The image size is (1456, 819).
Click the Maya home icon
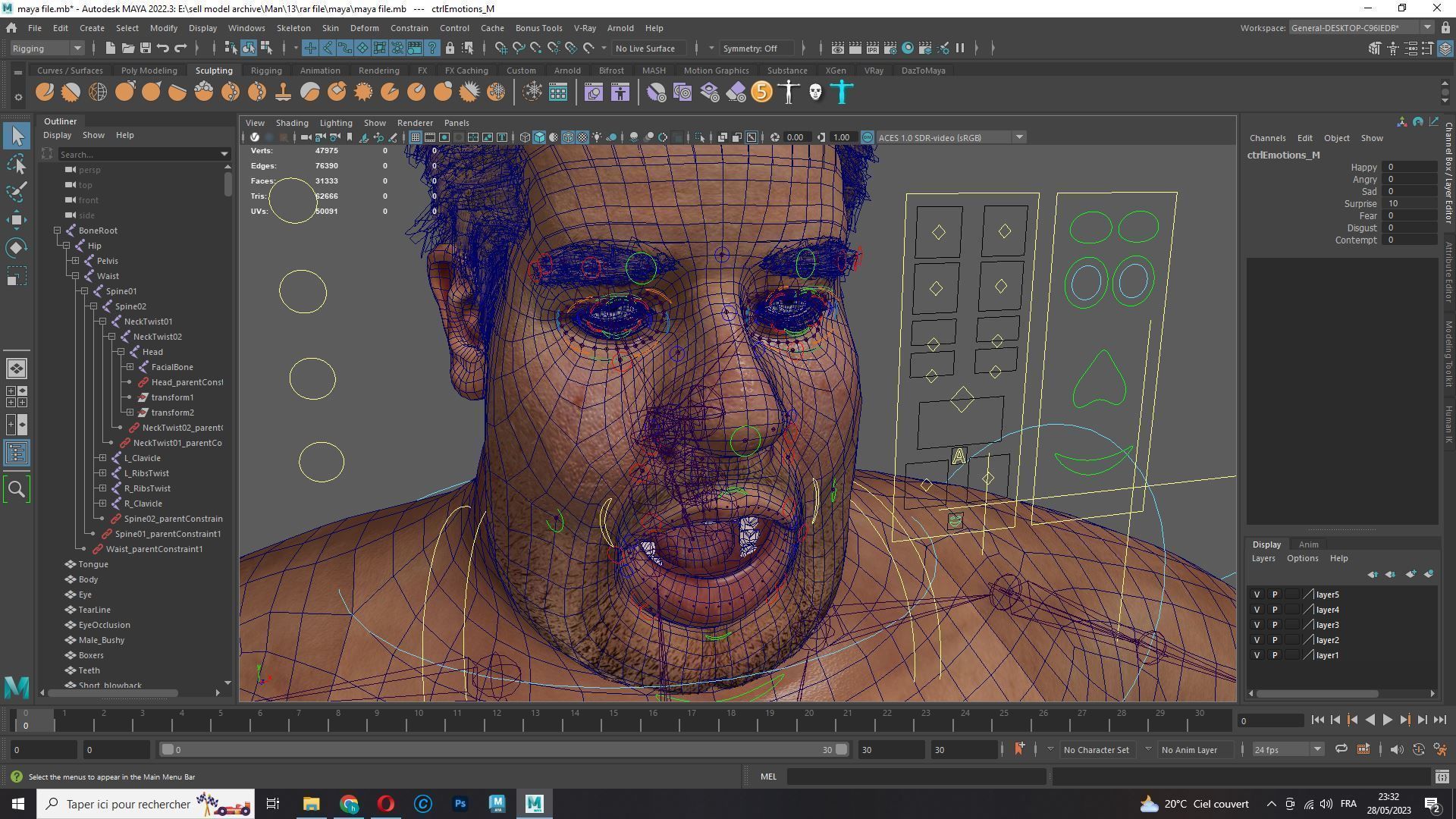(x=11, y=28)
